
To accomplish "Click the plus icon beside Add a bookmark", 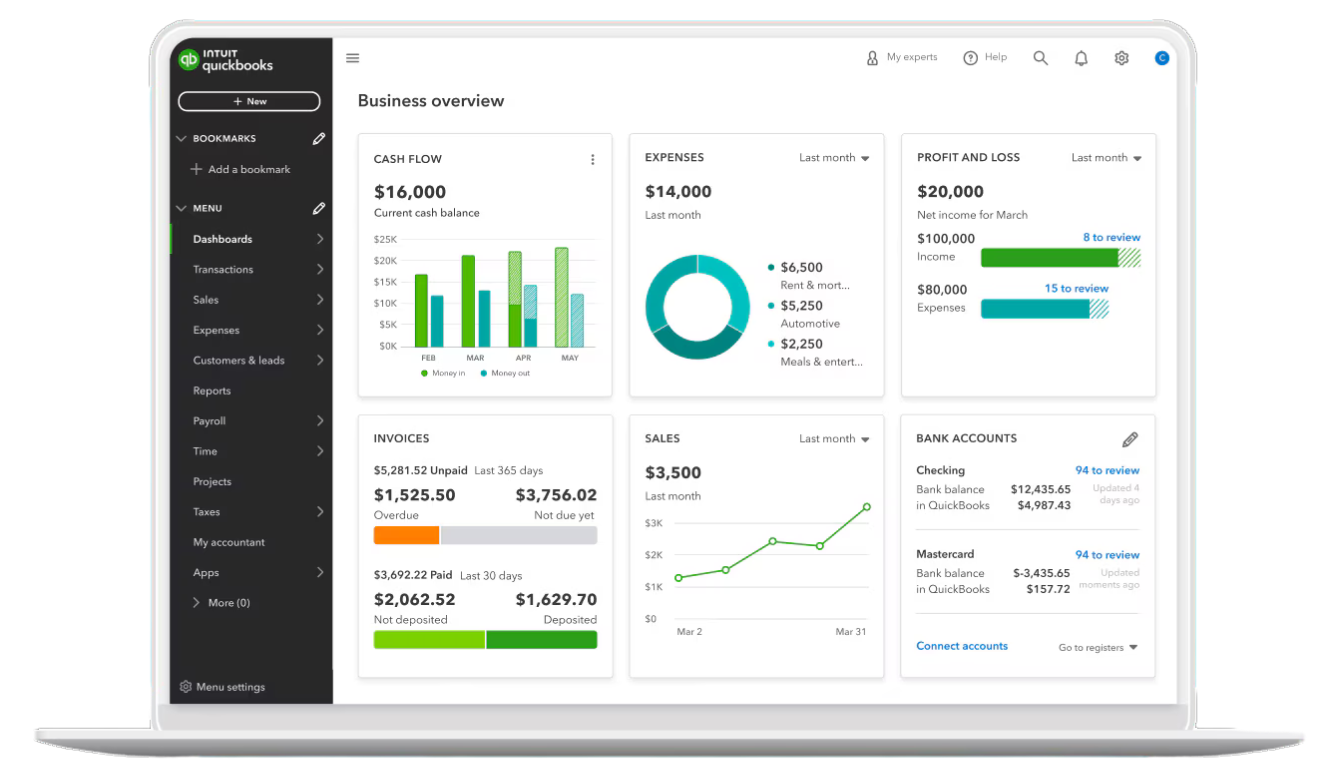I will pos(197,170).
